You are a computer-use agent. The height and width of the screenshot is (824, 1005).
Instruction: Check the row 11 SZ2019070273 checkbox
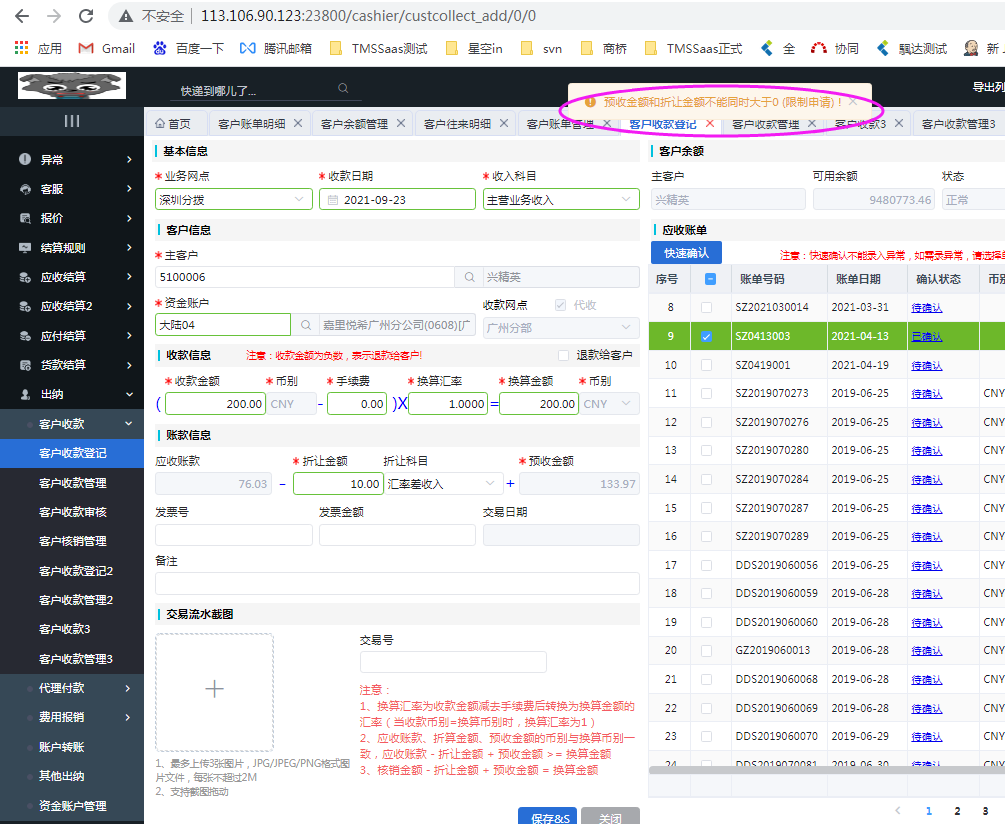click(x=706, y=393)
